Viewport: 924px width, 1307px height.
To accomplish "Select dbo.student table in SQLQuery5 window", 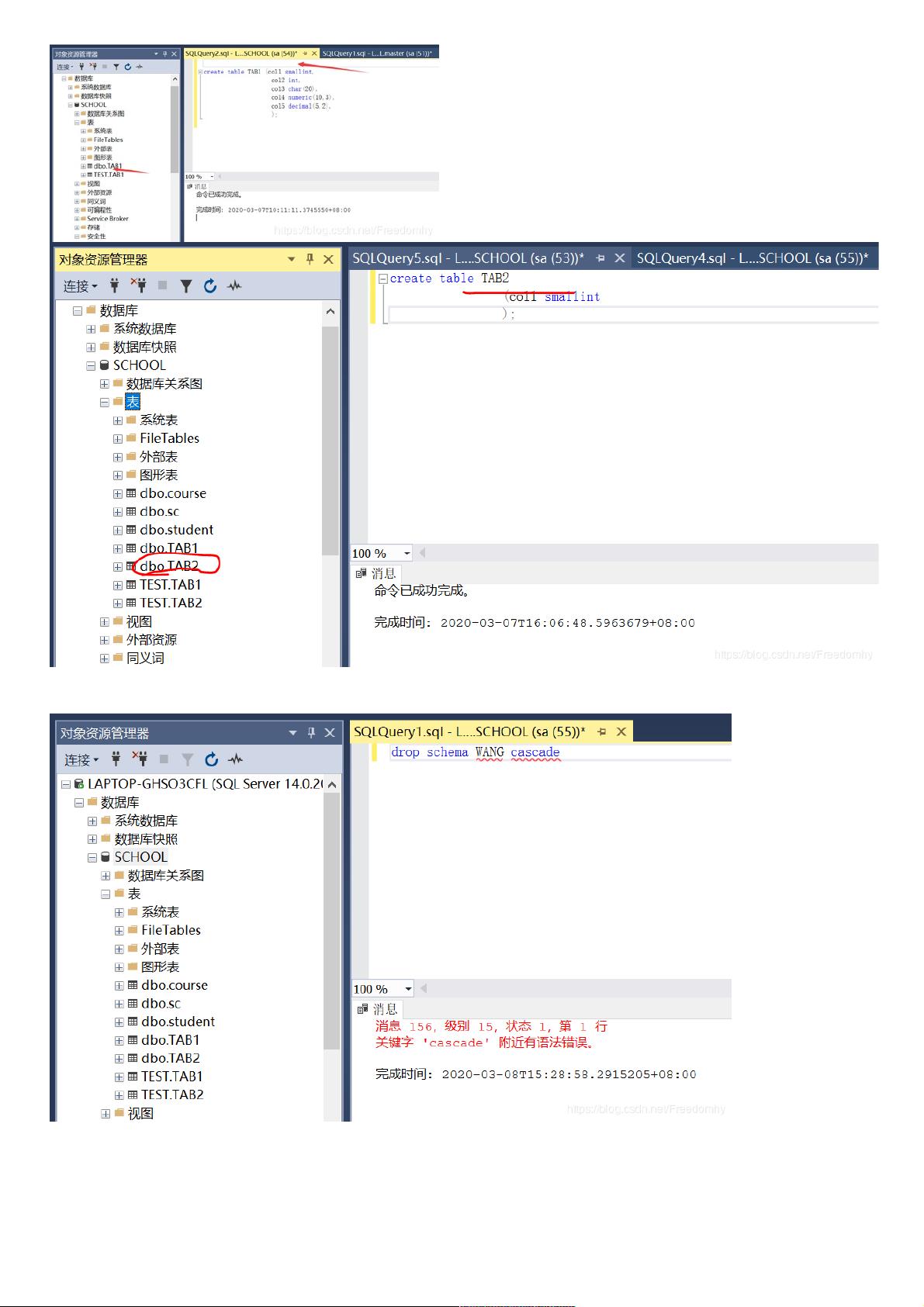I will (176, 530).
